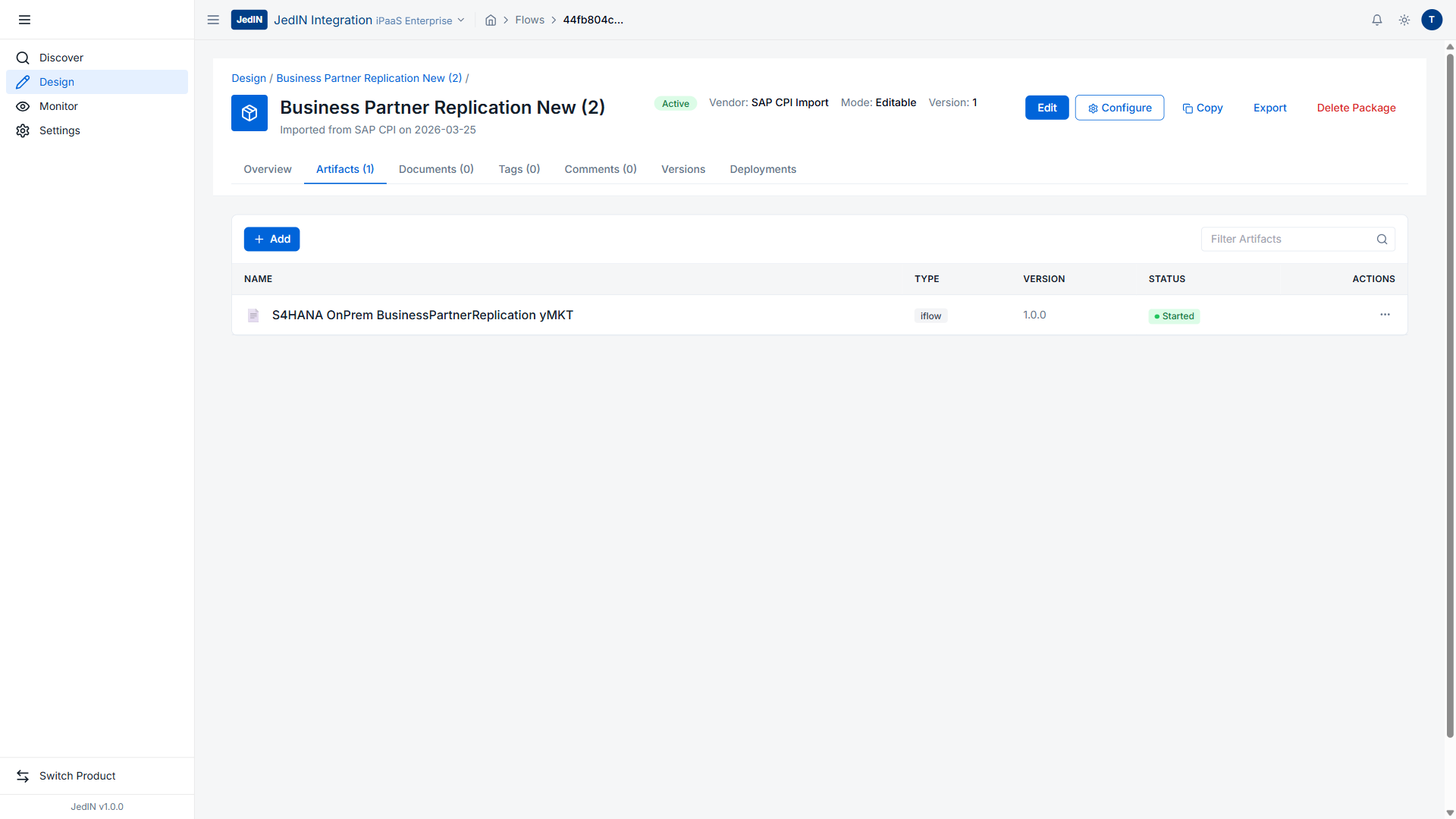Image resolution: width=1456 pixels, height=819 pixels.
Task: Click the left sidebar hamburger menu icon
Action: click(x=24, y=20)
